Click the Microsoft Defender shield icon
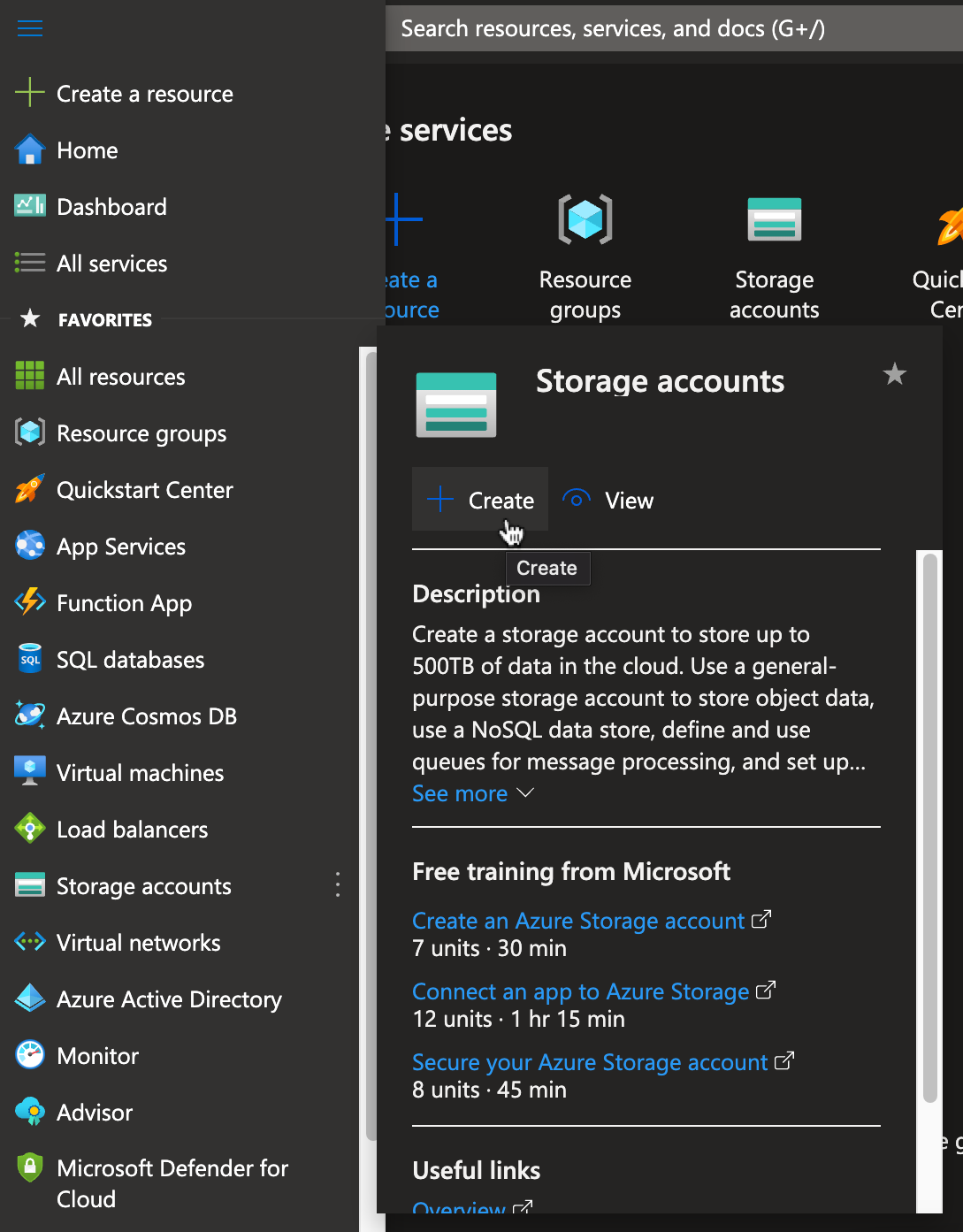 30,1168
